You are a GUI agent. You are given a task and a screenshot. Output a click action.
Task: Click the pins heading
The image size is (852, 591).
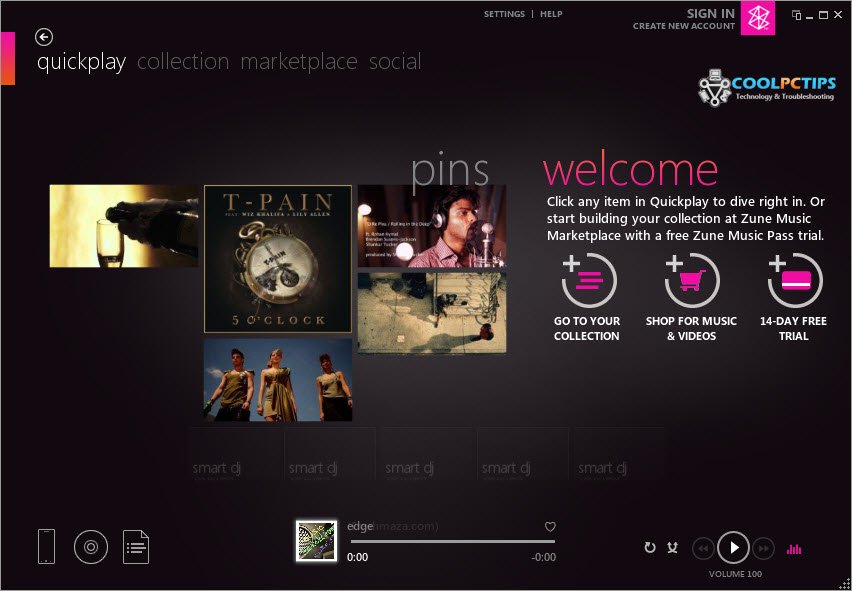450,172
